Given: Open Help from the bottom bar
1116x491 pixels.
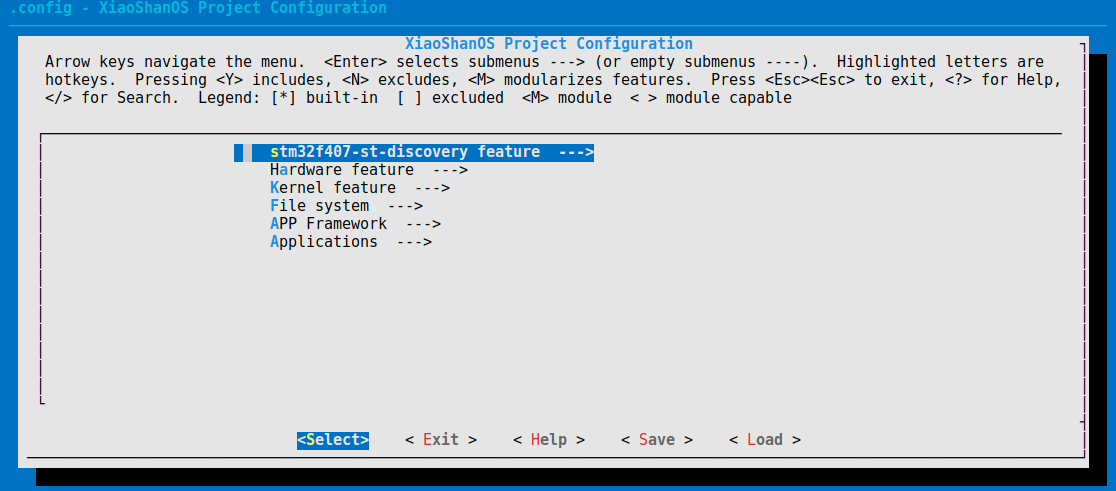Looking at the screenshot, I should (549, 440).
